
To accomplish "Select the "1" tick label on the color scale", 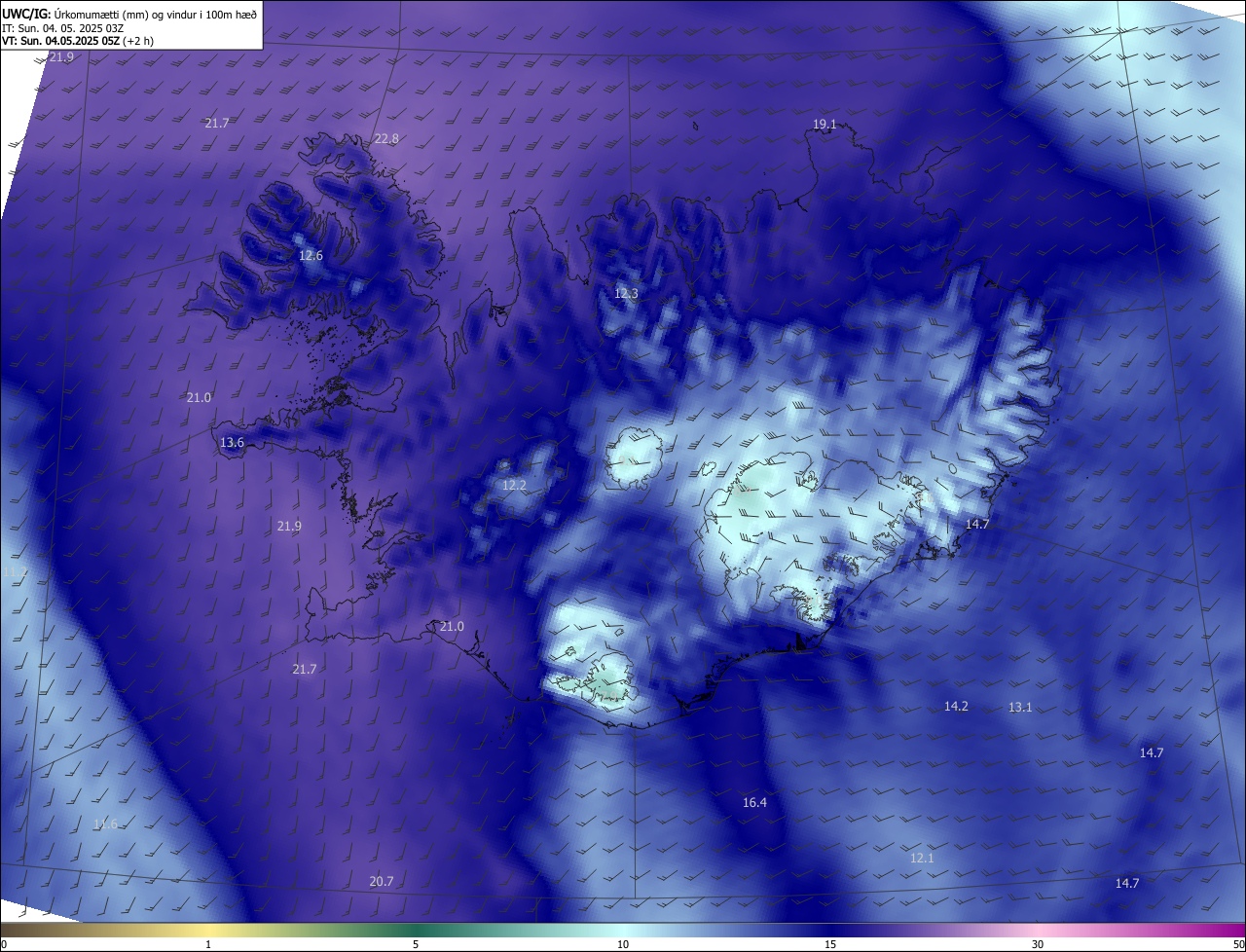I will (208, 944).
